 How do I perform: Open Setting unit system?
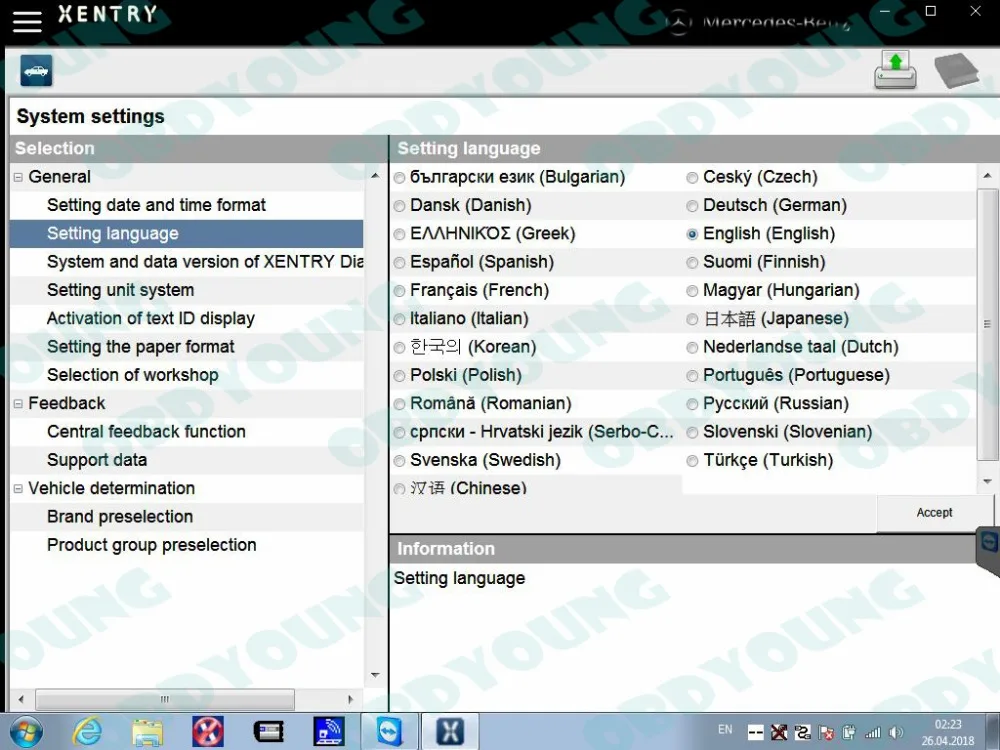(121, 290)
